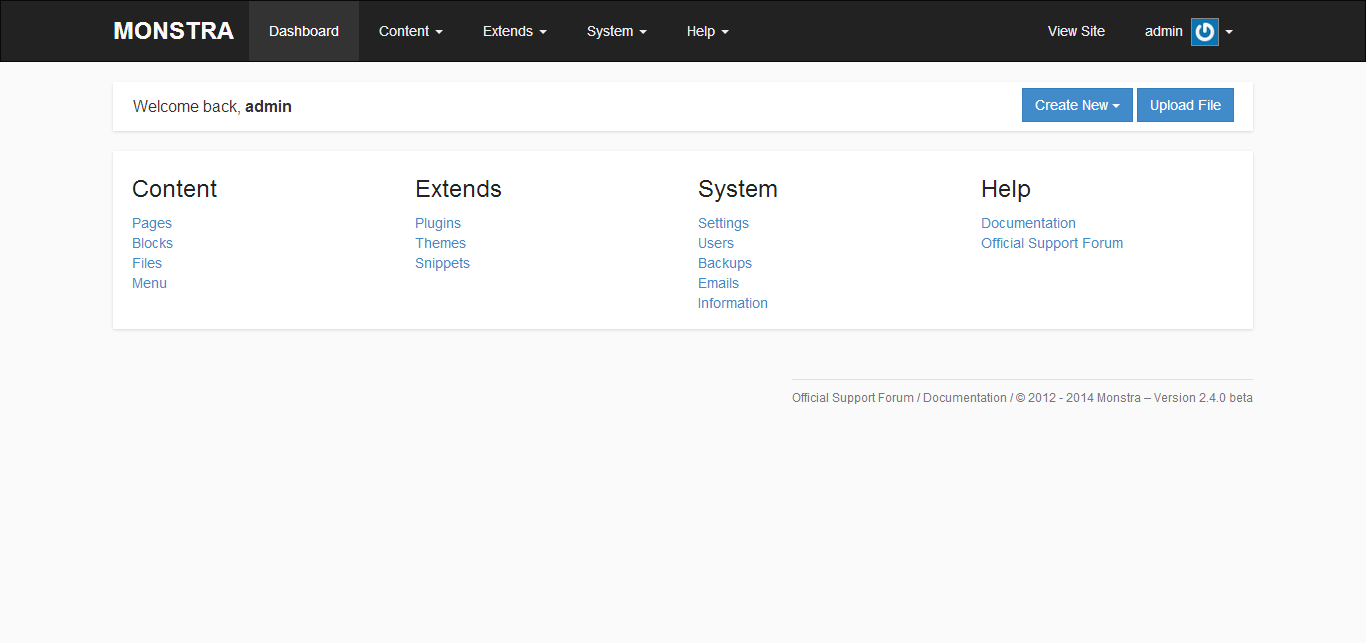Go to Blocks under Content

[152, 243]
